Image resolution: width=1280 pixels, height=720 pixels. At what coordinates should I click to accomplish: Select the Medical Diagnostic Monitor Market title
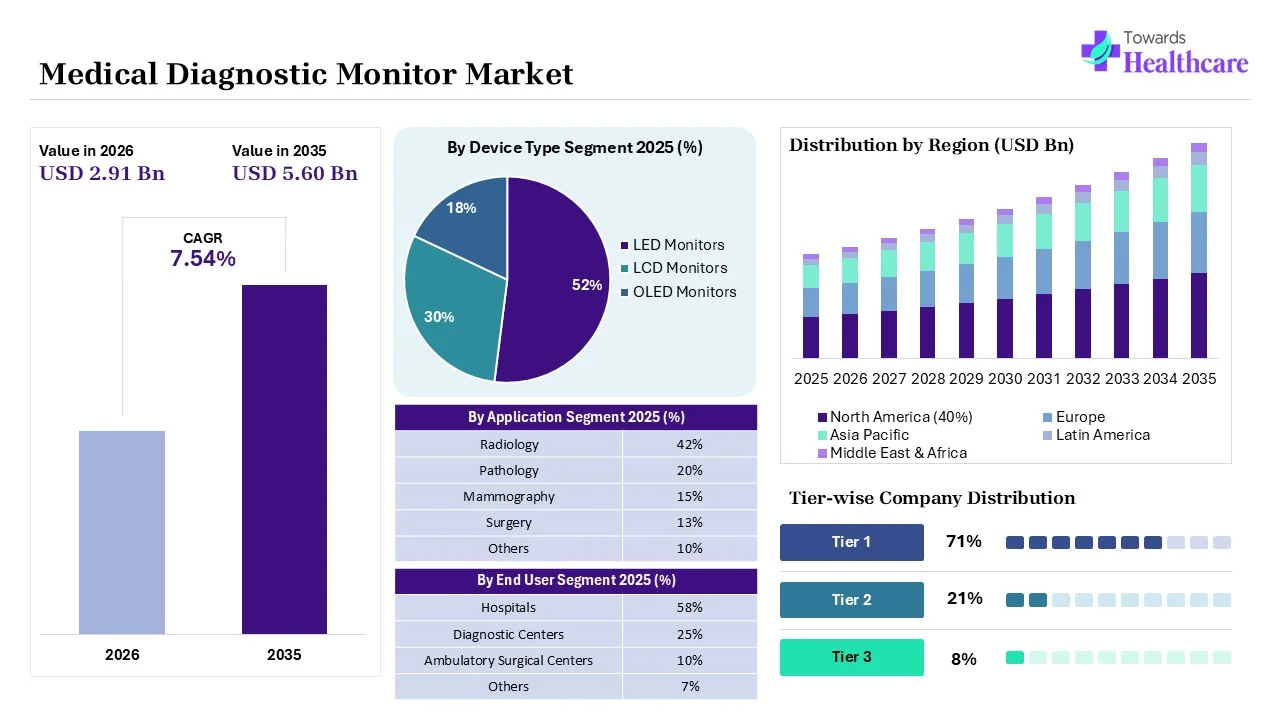click(x=306, y=74)
